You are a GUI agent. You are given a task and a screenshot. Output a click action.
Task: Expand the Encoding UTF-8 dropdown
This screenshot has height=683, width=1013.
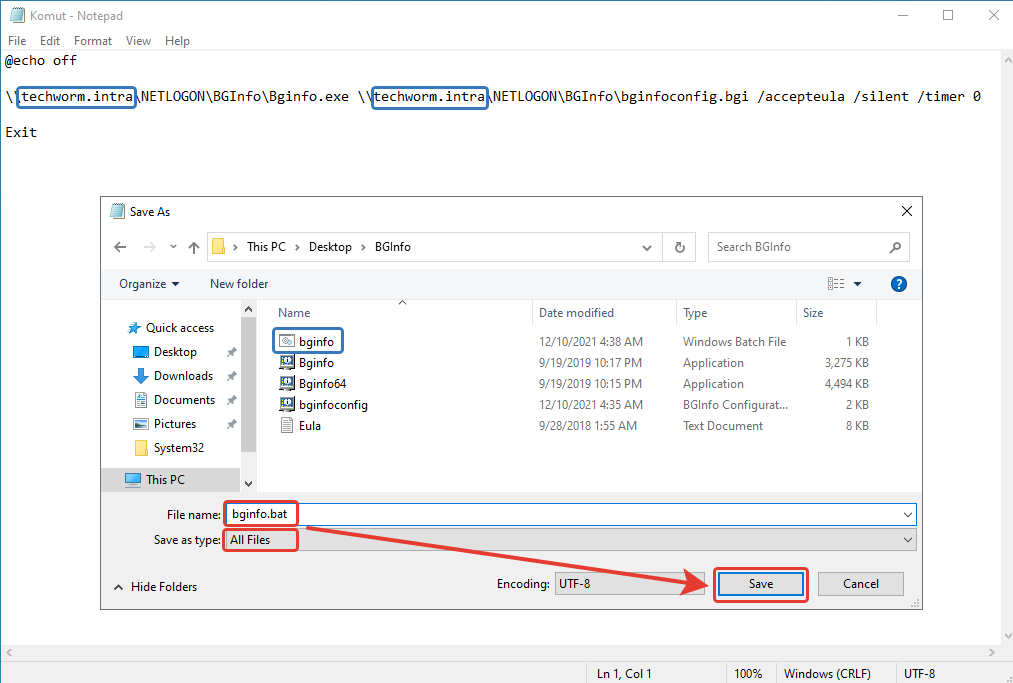629,584
